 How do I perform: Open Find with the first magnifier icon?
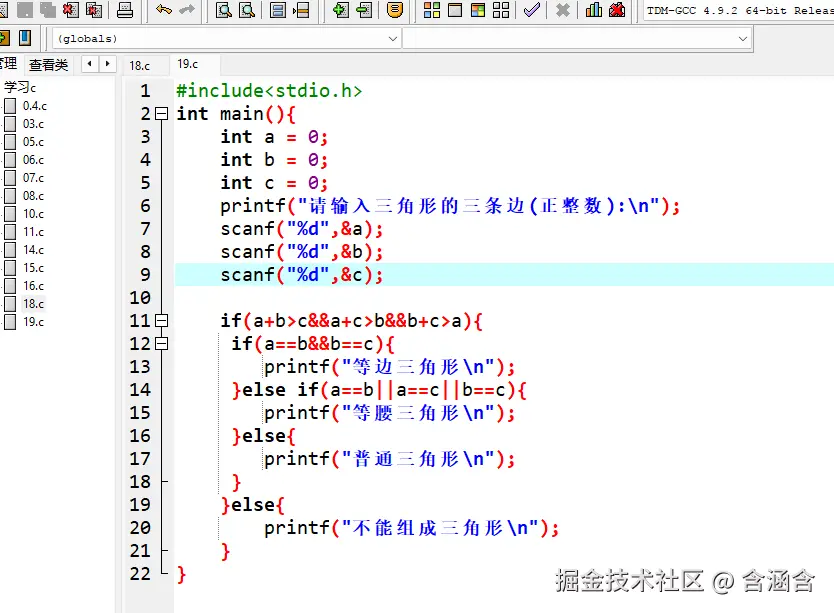224,10
